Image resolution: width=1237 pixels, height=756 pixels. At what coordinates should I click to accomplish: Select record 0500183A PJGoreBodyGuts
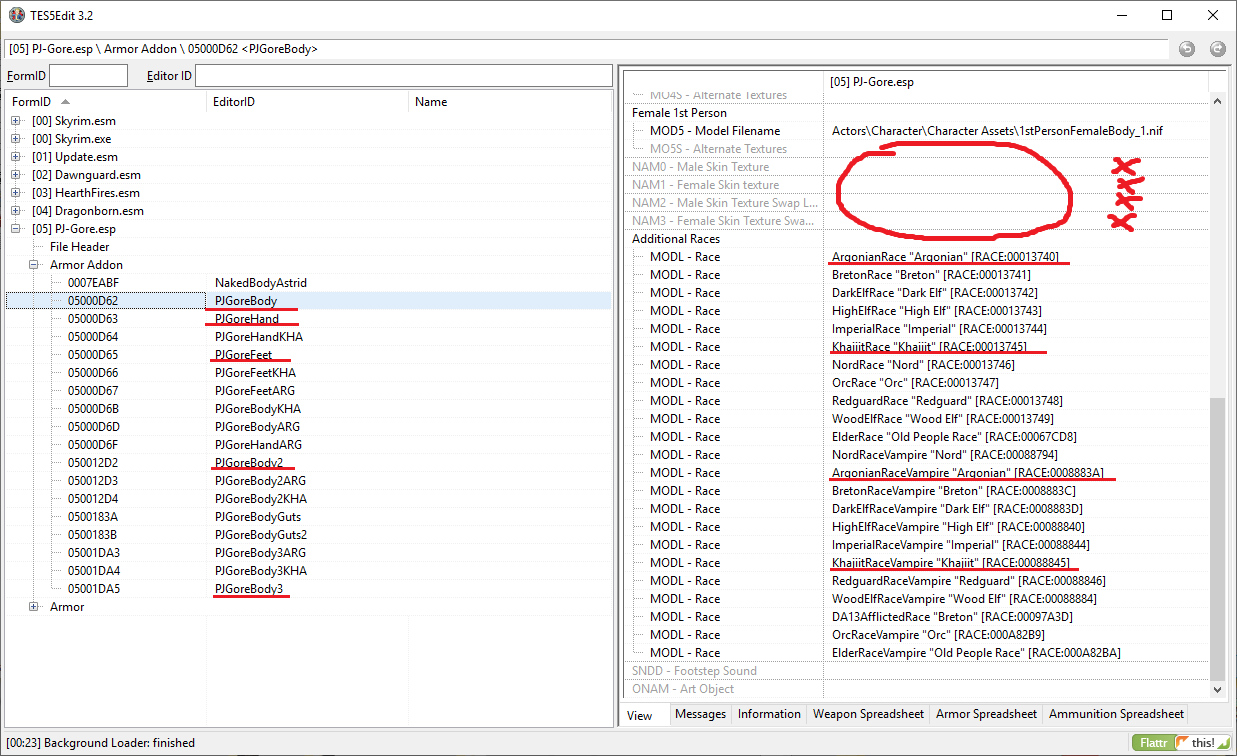click(308, 517)
